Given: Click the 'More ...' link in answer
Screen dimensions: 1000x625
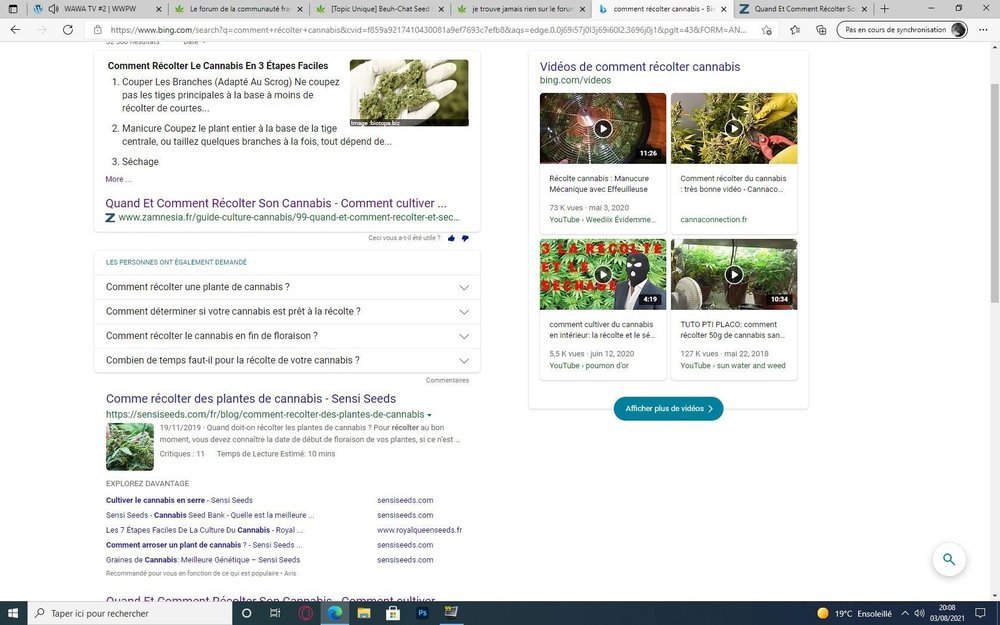Looking at the screenshot, I should (118, 179).
